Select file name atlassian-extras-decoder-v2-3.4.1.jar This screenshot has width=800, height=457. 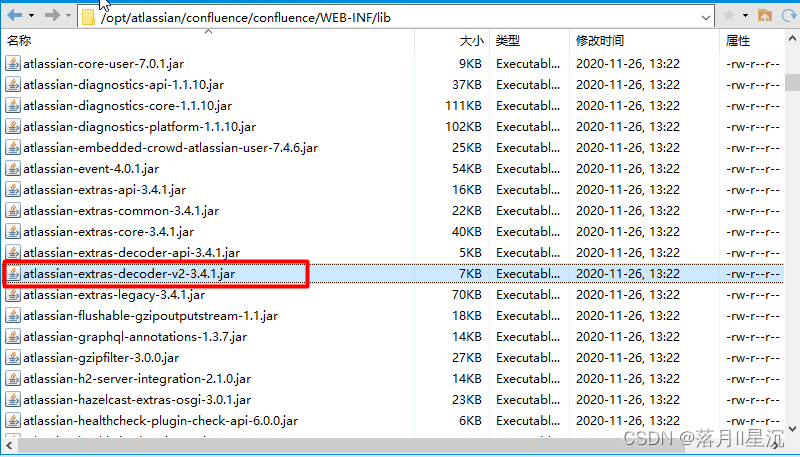(129, 274)
